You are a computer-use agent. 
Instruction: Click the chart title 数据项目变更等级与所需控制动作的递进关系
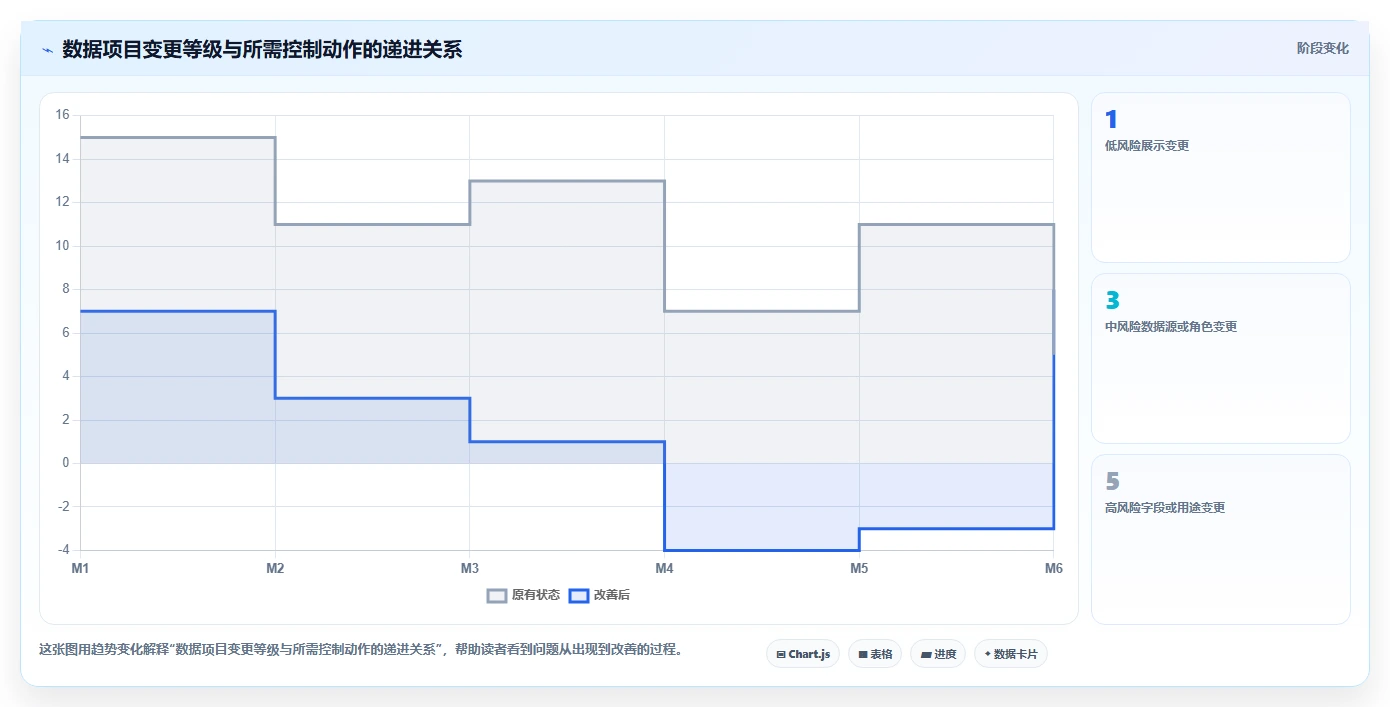262,49
